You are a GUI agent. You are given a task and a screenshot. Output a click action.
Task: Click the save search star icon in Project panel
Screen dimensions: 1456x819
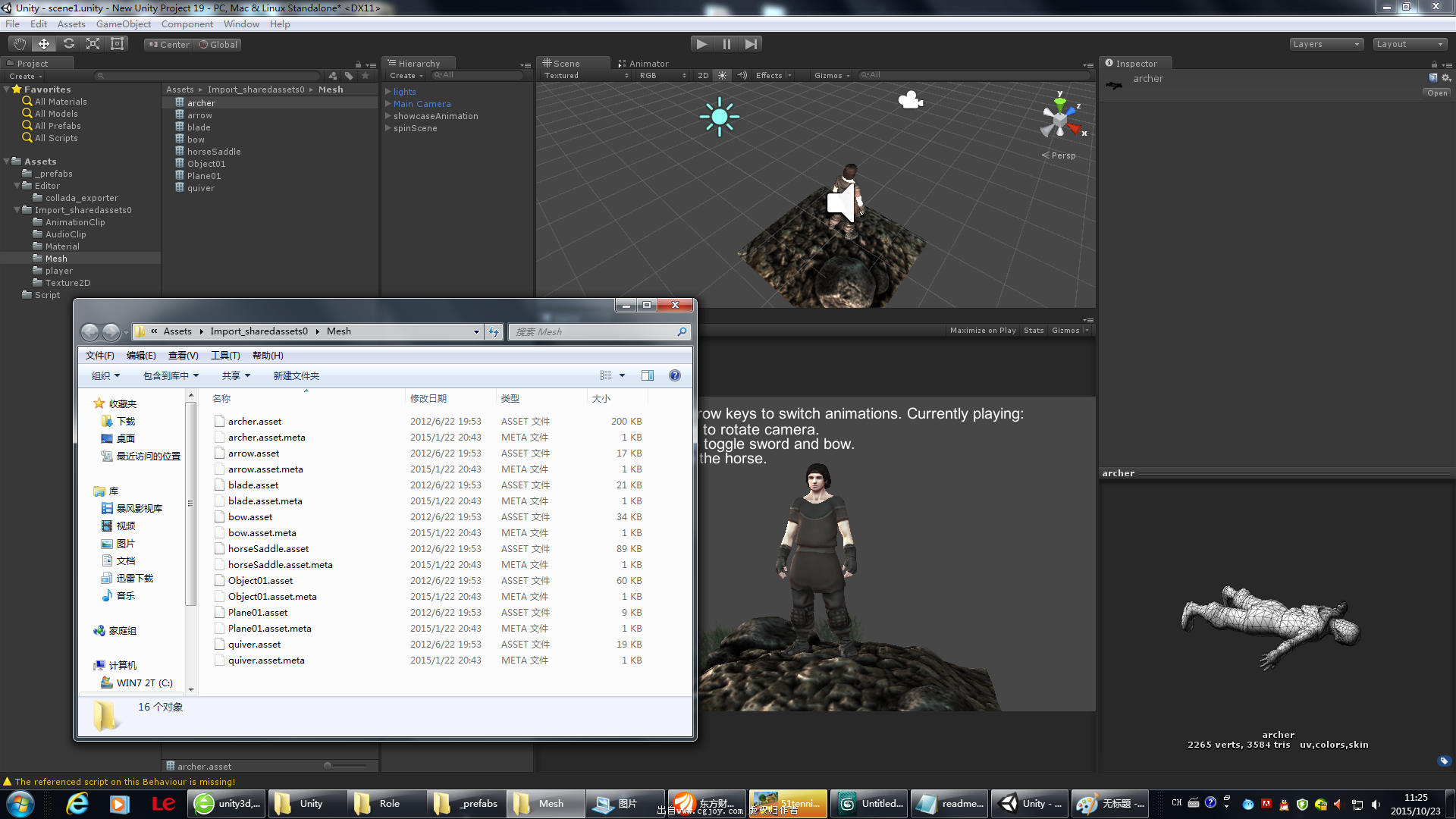(x=366, y=76)
